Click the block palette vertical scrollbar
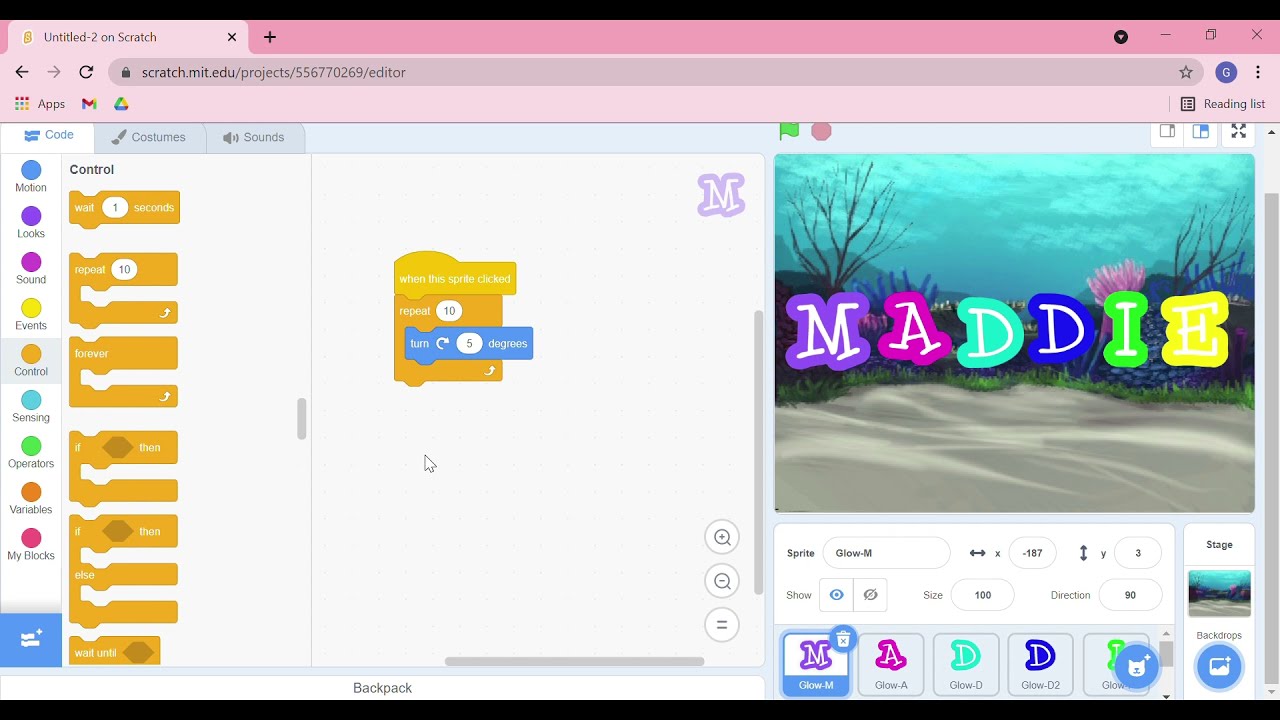The height and width of the screenshot is (720, 1280). pos(301,419)
